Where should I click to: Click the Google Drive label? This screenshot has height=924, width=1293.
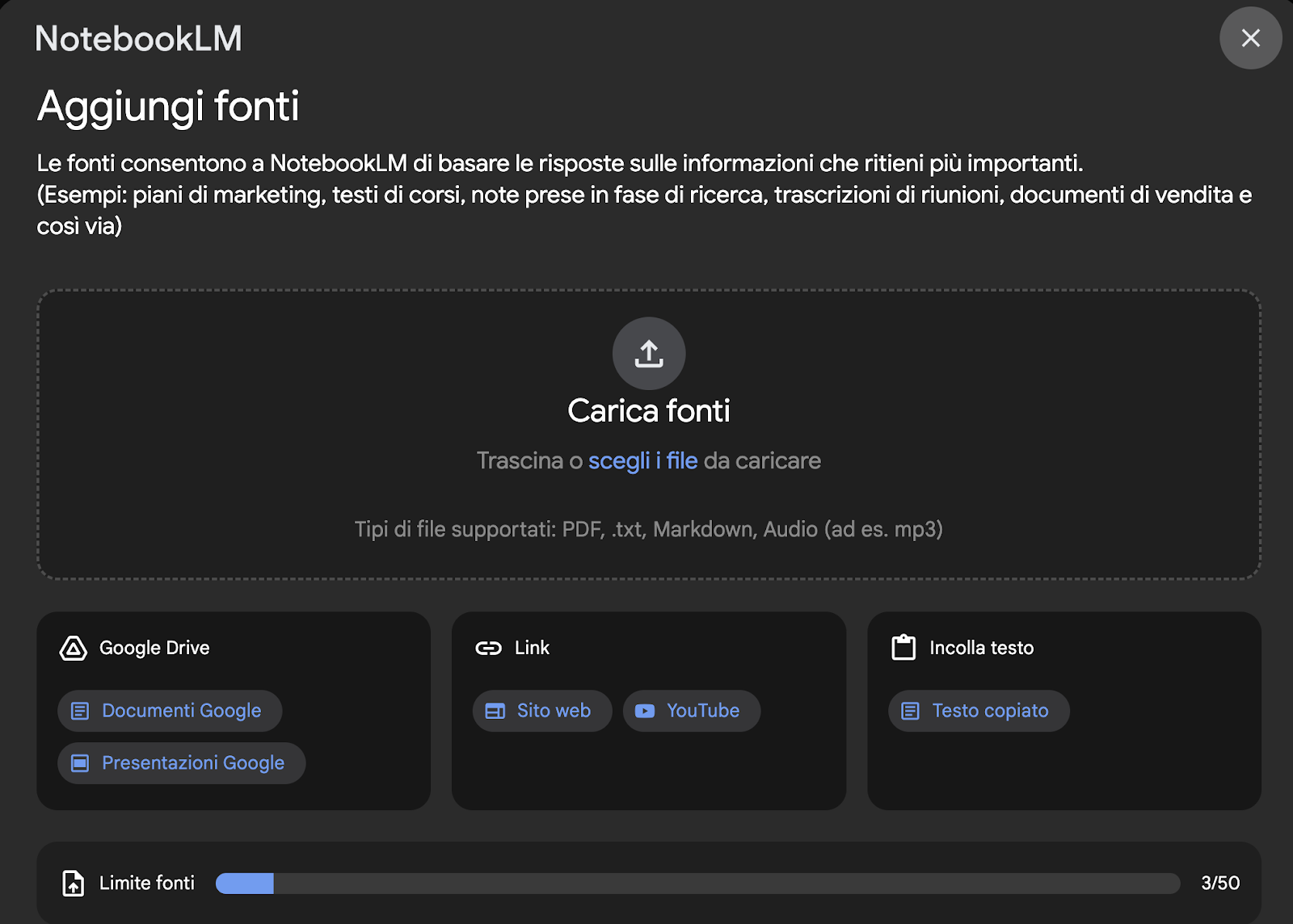[x=154, y=648]
